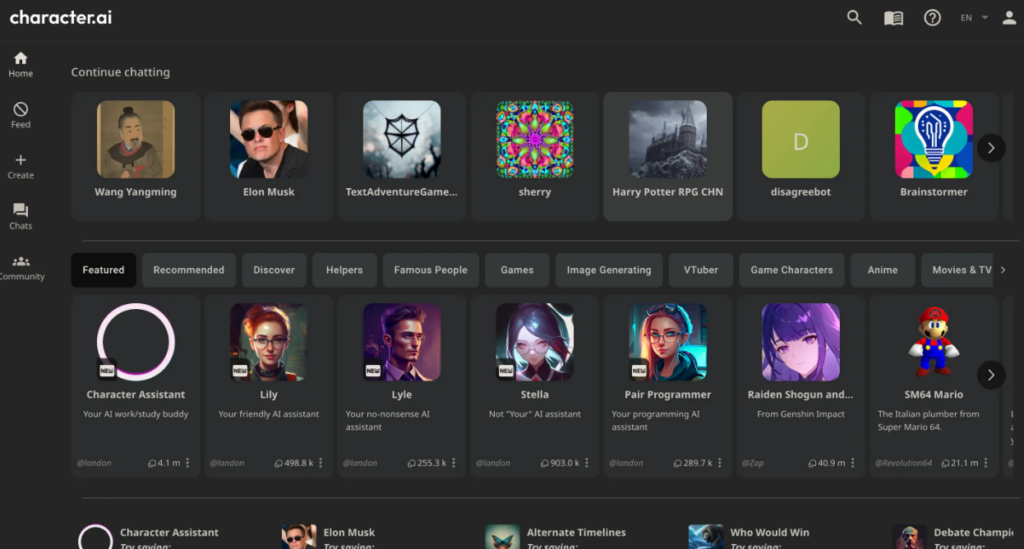Open Raiden Shogun featured card
The image size is (1024, 549).
click(x=801, y=386)
